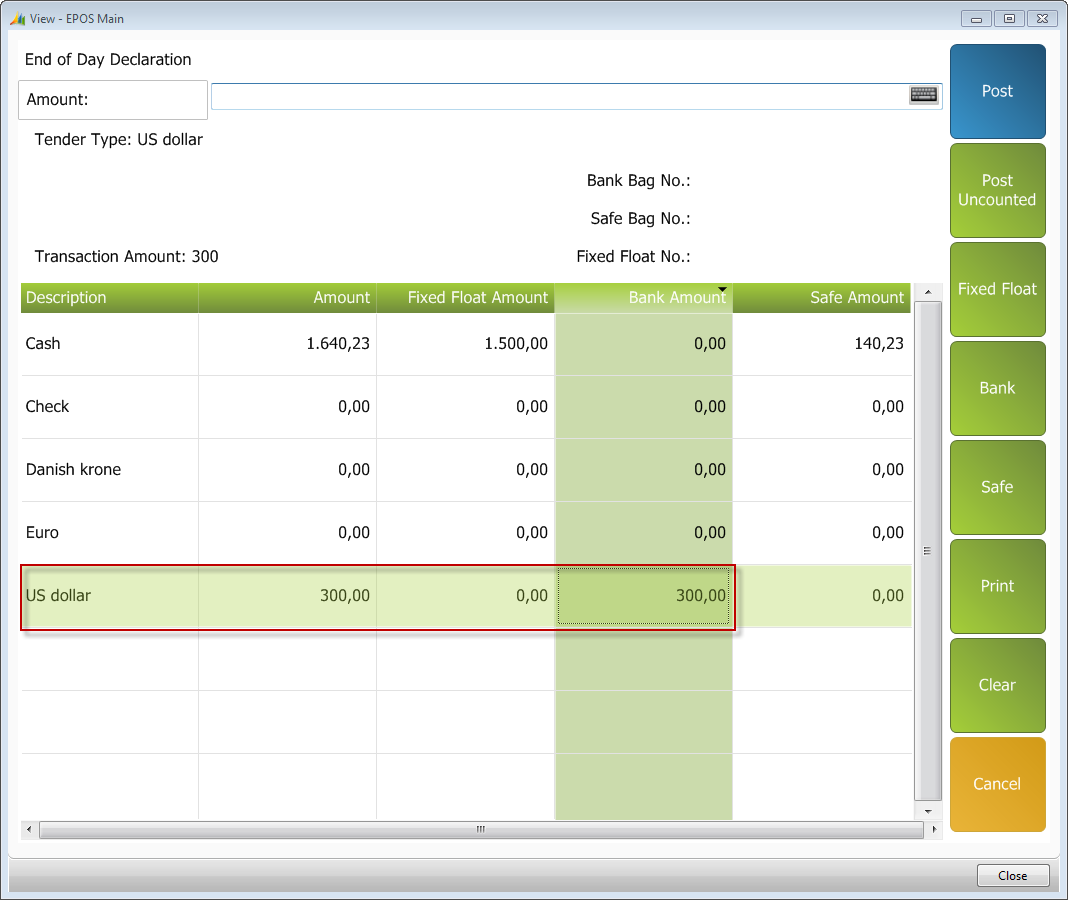Sort by the Description column header

click(x=109, y=298)
